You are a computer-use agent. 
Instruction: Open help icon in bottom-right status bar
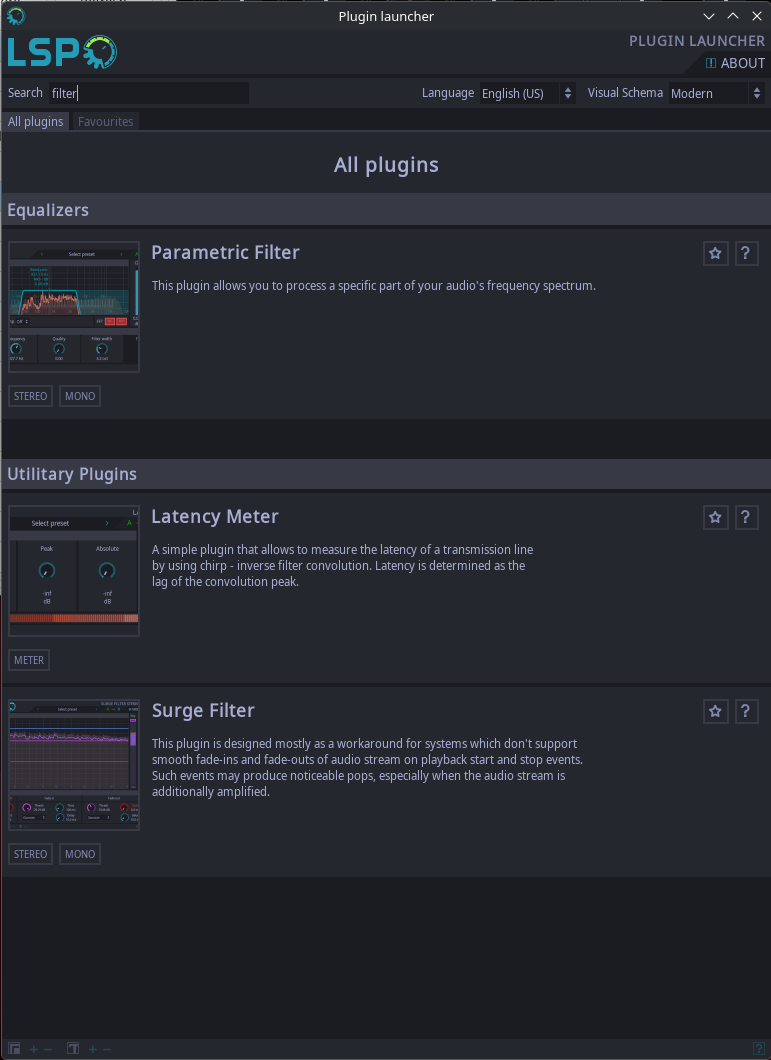[758, 1049]
